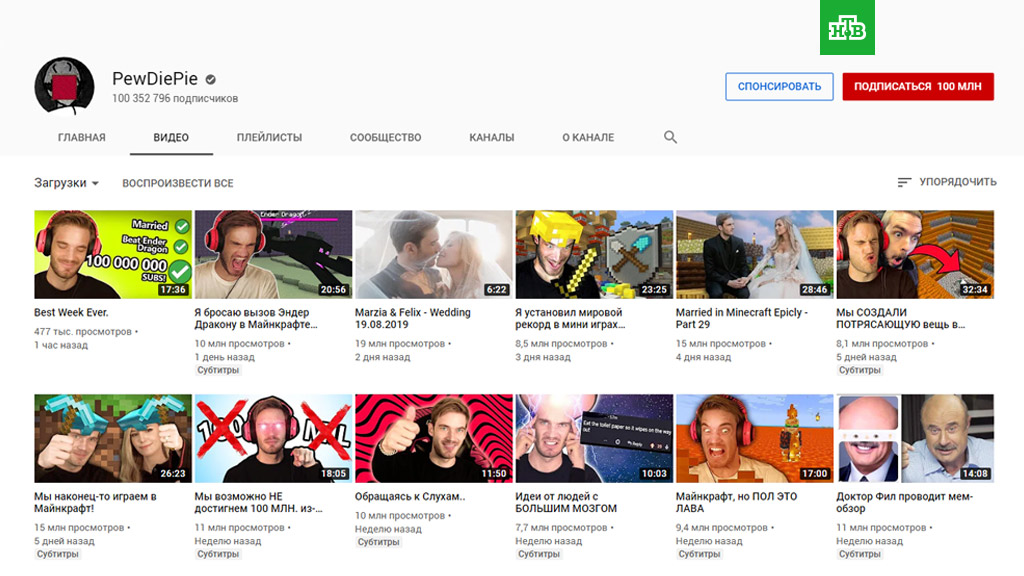This screenshot has height=576, width=1024.
Task: Open the О канале tab
Action: pyautogui.click(x=588, y=137)
